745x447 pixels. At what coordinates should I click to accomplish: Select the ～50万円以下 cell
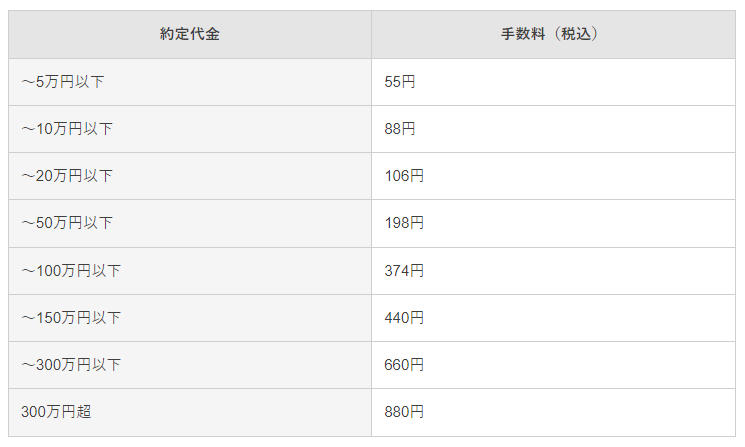click(x=67, y=223)
